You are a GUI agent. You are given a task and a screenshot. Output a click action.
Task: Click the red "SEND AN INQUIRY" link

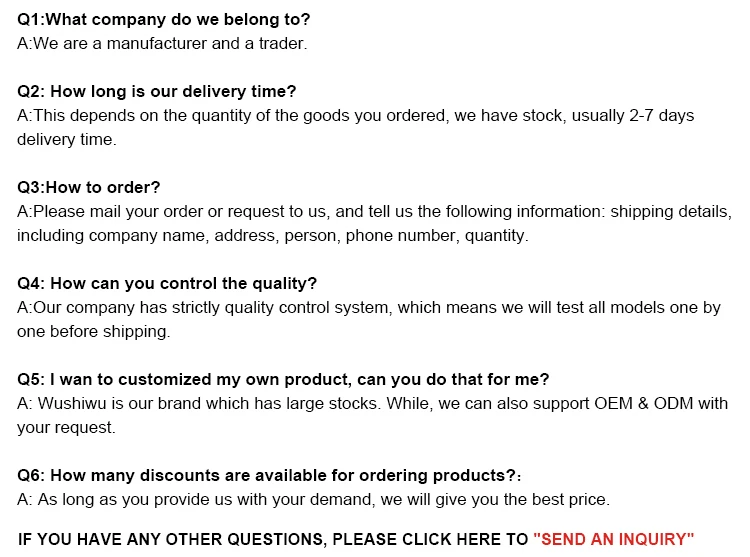click(x=613, y=539)
